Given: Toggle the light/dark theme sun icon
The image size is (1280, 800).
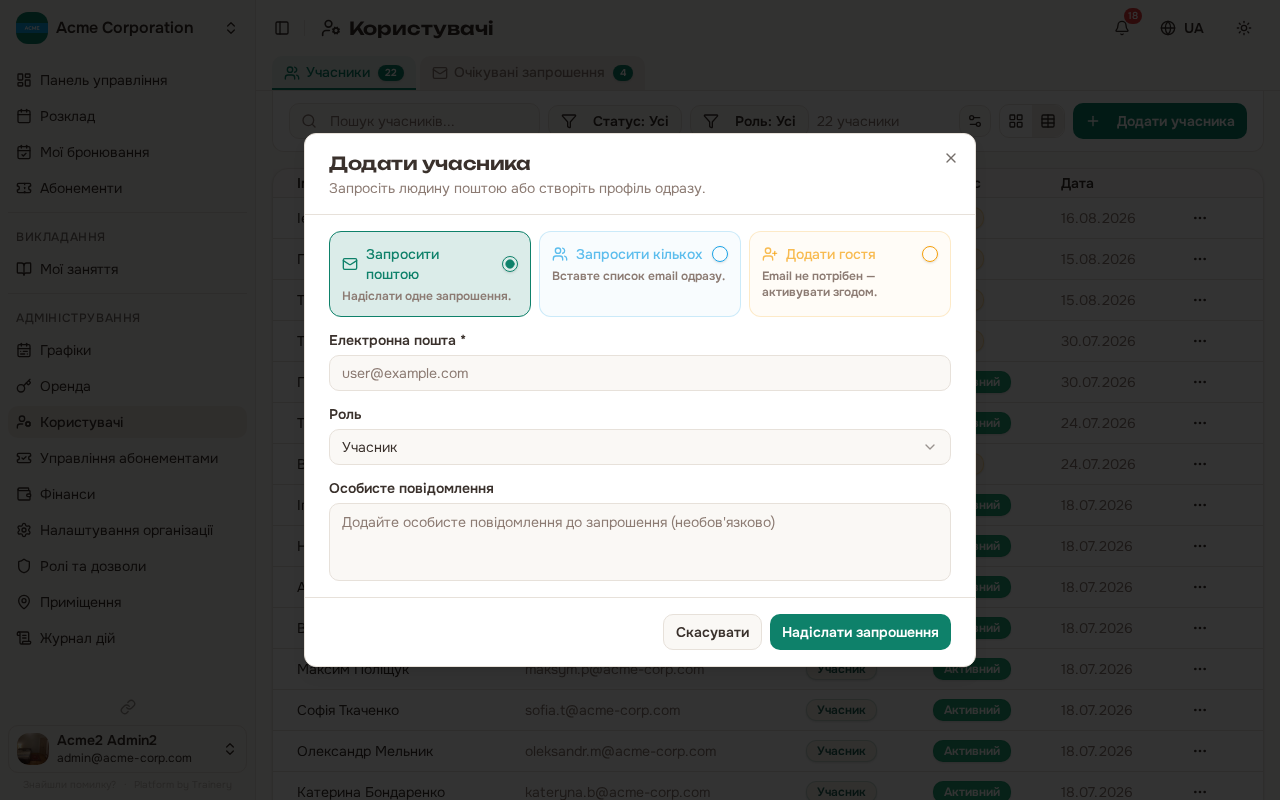Looking at the screenshot, I should click(1244, 28).
